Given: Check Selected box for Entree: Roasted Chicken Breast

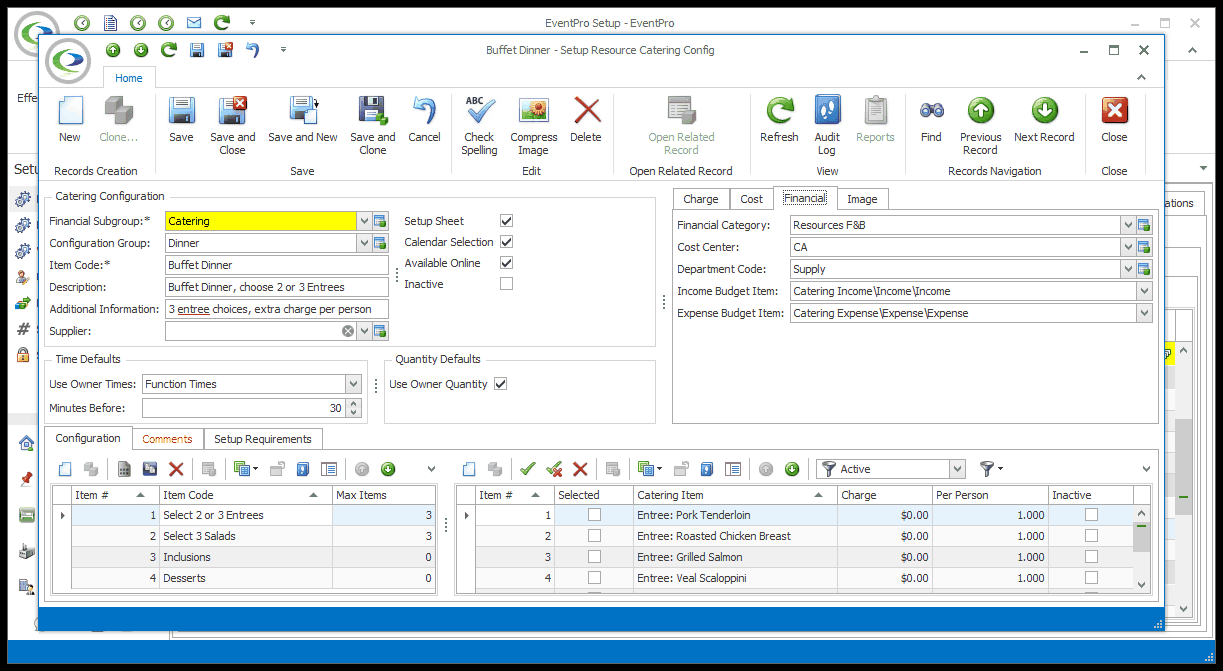Looking at the screenshot, I should 595,536.
